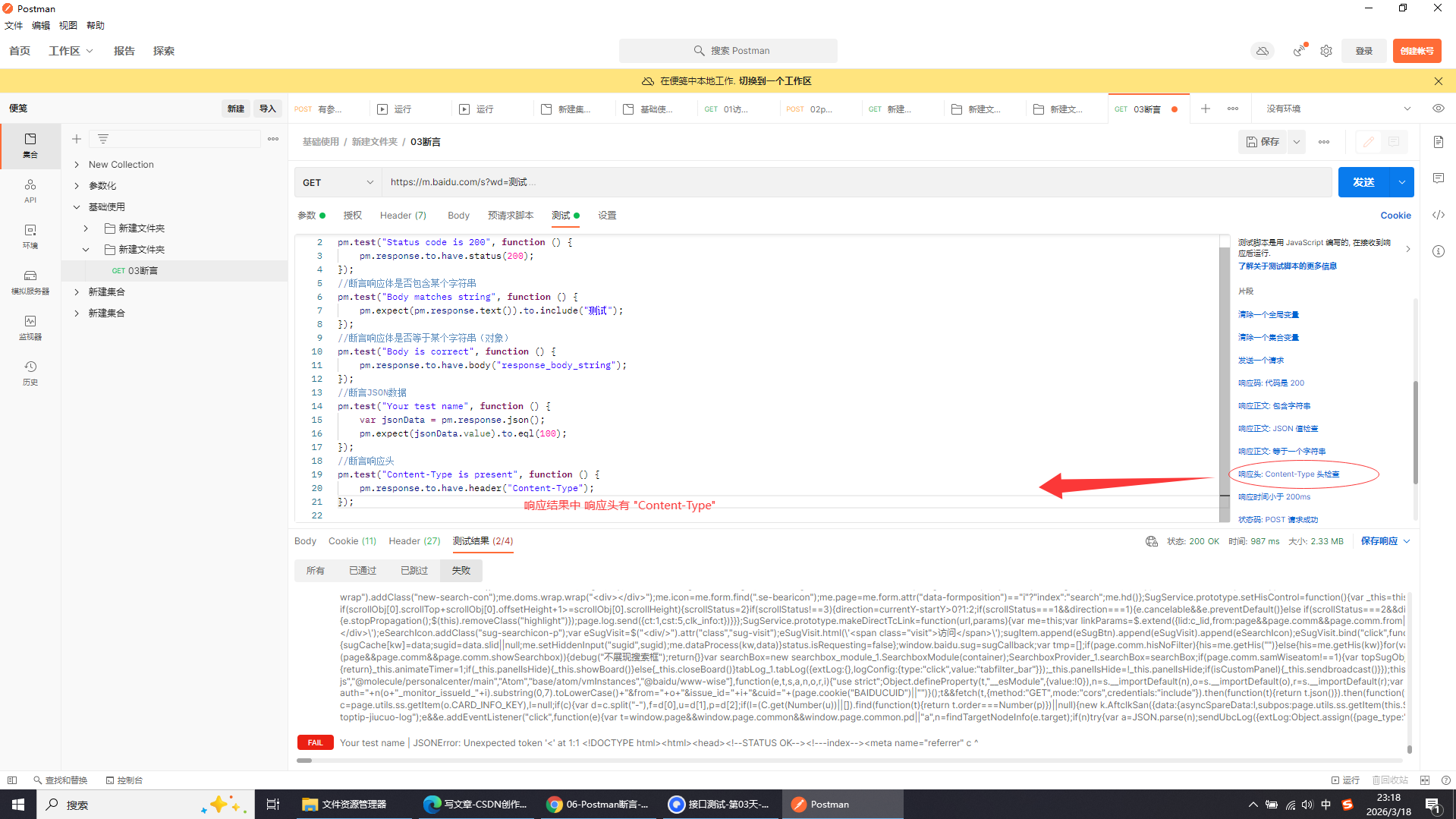1456x819 pixels.
Task: Open documentation icon in the right sidebar
Action: click(1439, 142)
